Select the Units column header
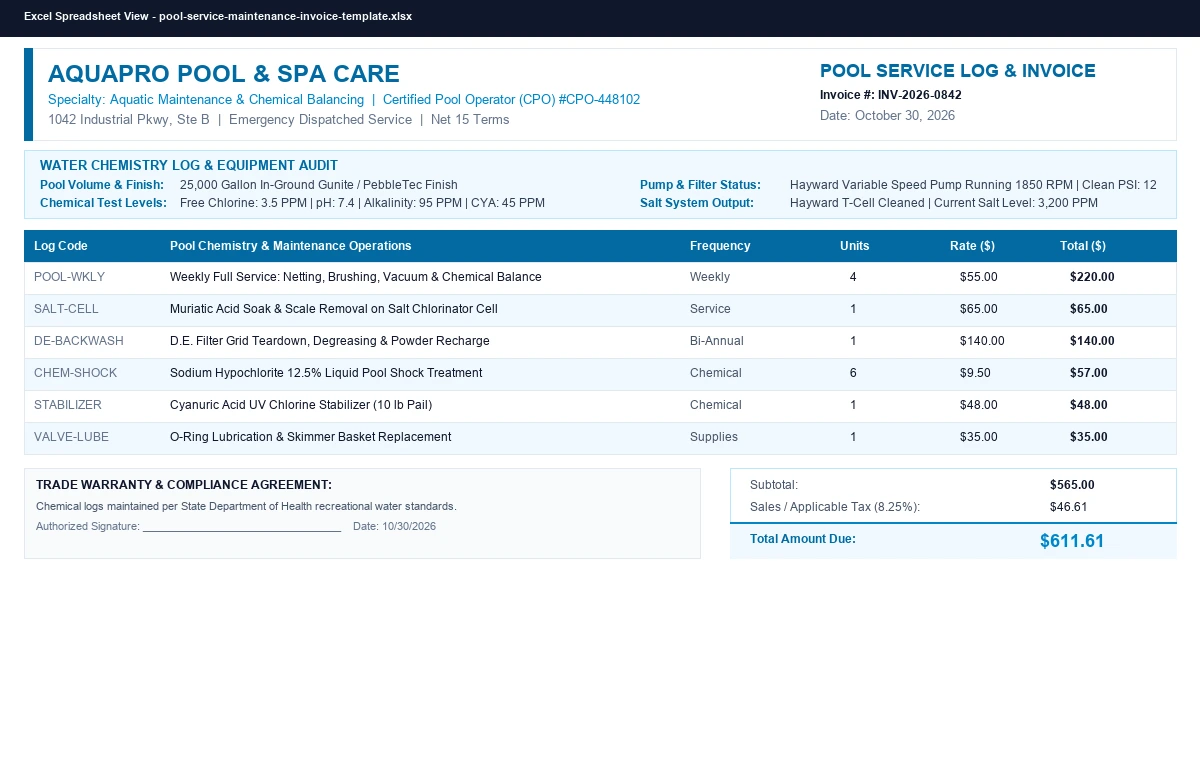The height and width of the screenshot is (760, 1200). pyautogui.click(x=855, y=246)
